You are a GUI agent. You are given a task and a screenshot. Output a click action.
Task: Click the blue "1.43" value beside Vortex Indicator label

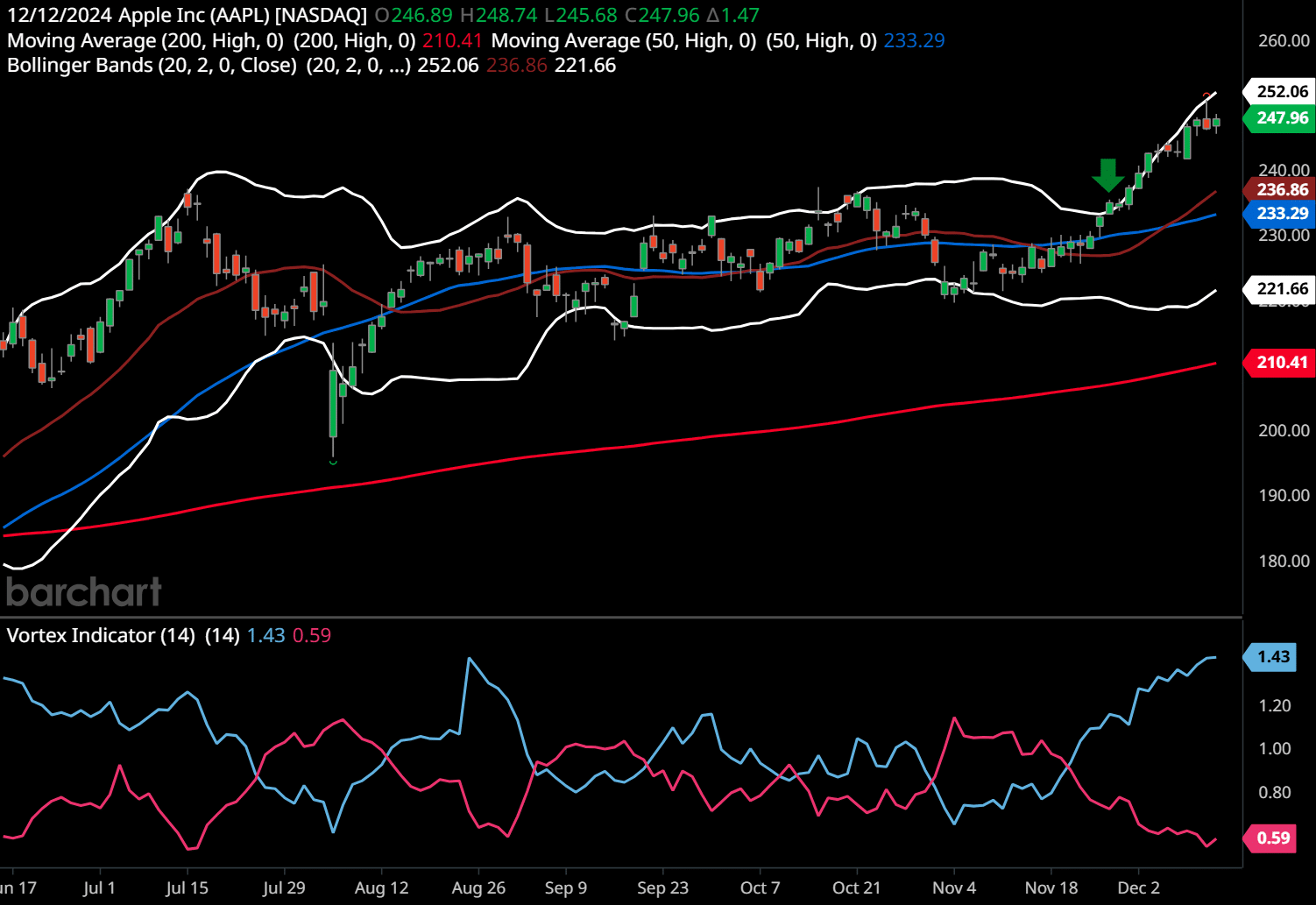pos(265,635)
